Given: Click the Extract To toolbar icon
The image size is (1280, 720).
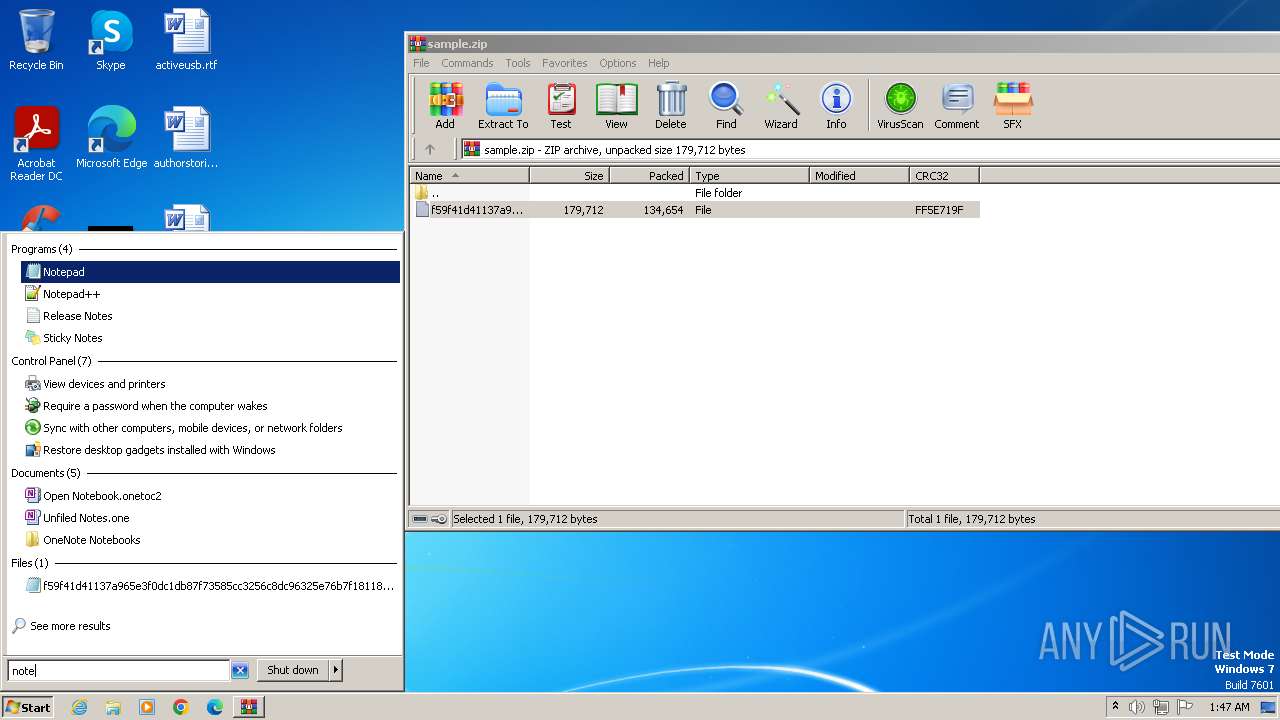Looking at the screenshot, I should click(503, 106).
